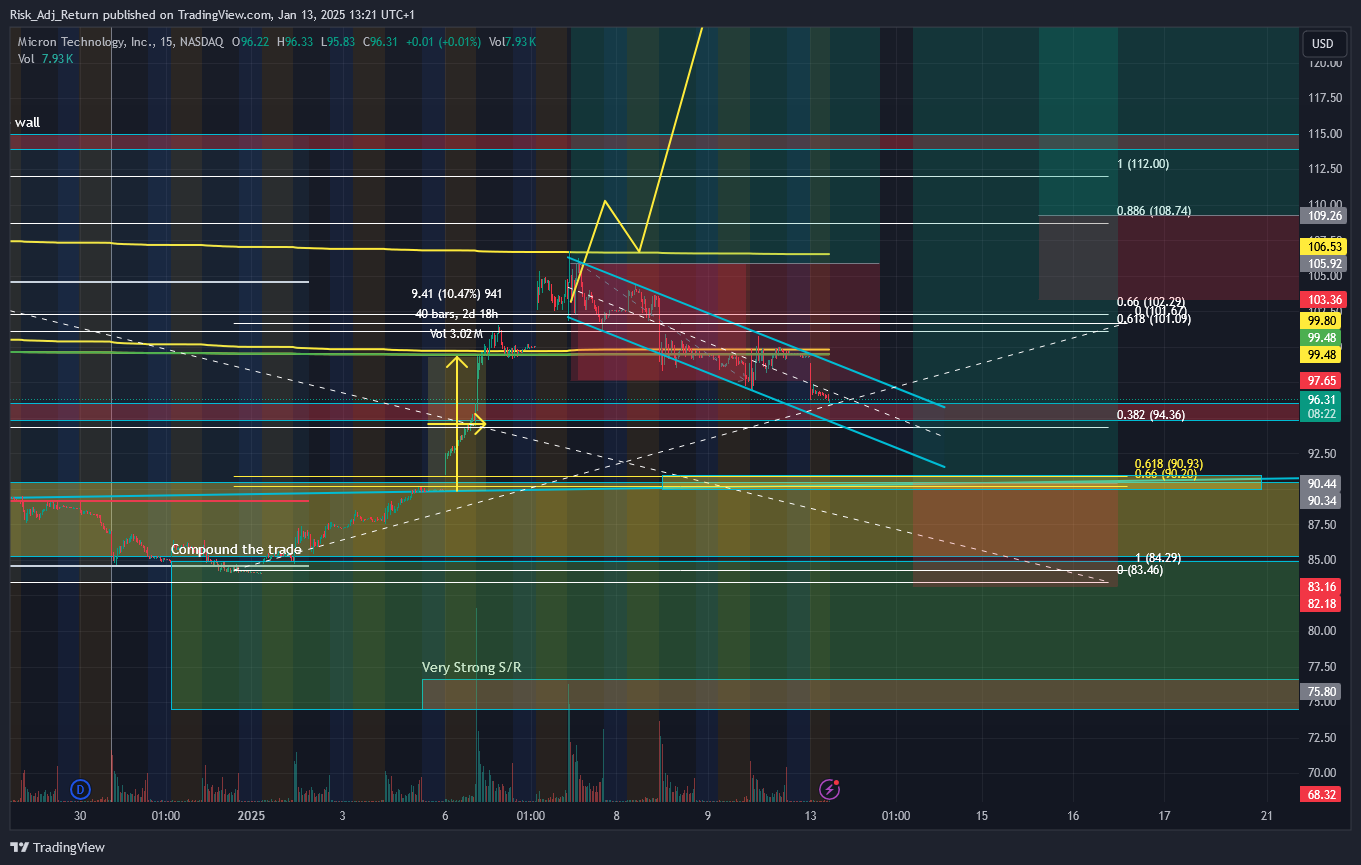Select the 'Very Strong S/R' annotation
The height and width of the screenshot is (865, 1361).
471,667
